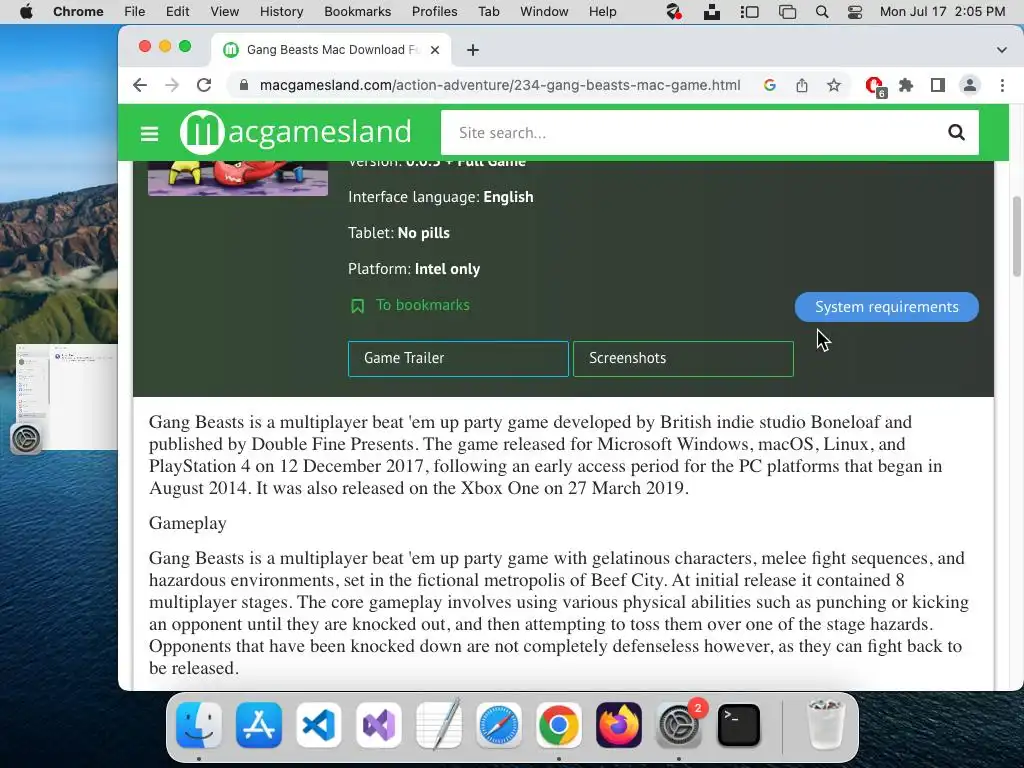Click the Gang Beasts cover thumbnail
This screenshot has width=1024, height=768.
click(238, 178)
